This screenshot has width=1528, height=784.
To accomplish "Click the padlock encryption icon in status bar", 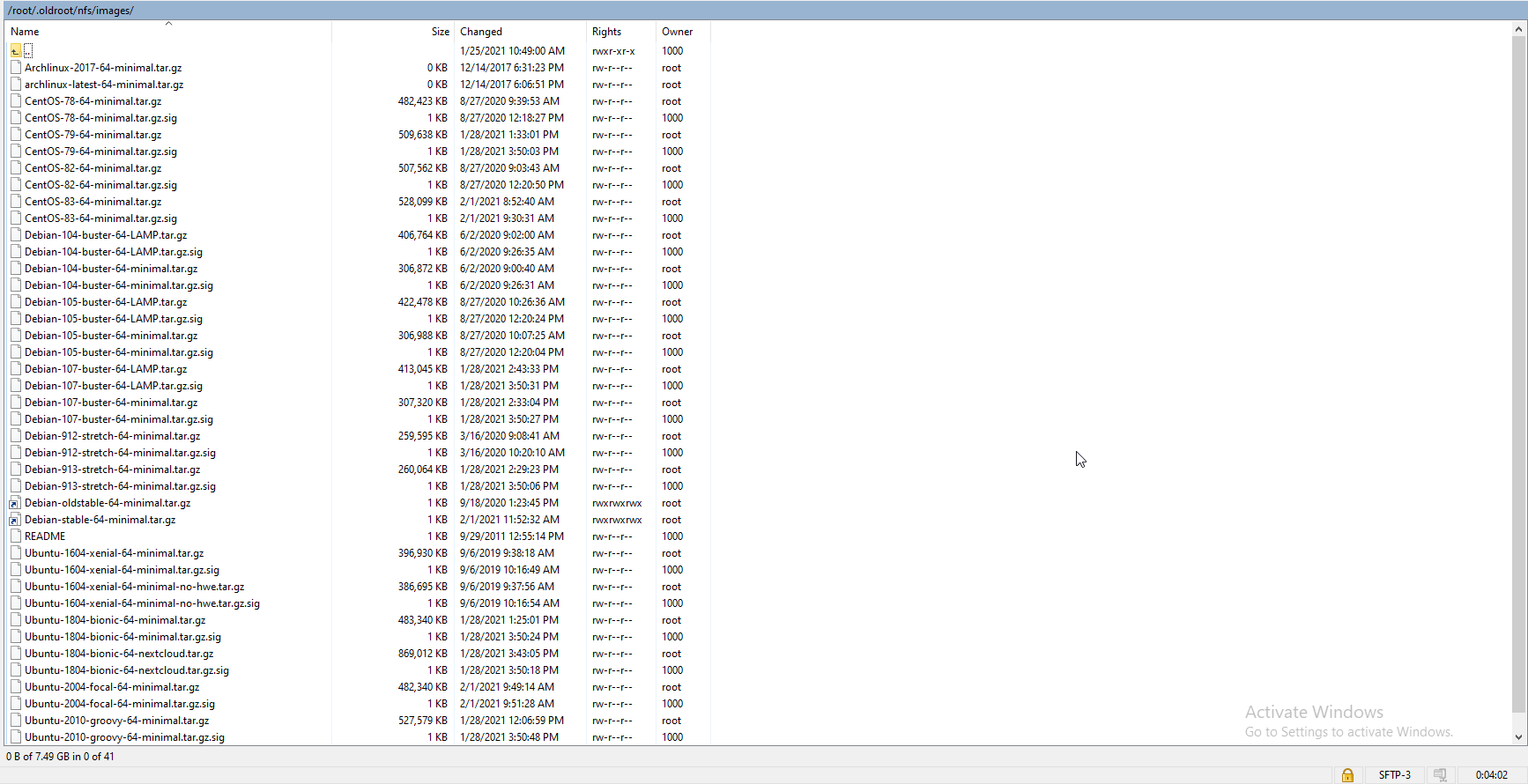I will pyautogui.click(x=1347, y=775).
